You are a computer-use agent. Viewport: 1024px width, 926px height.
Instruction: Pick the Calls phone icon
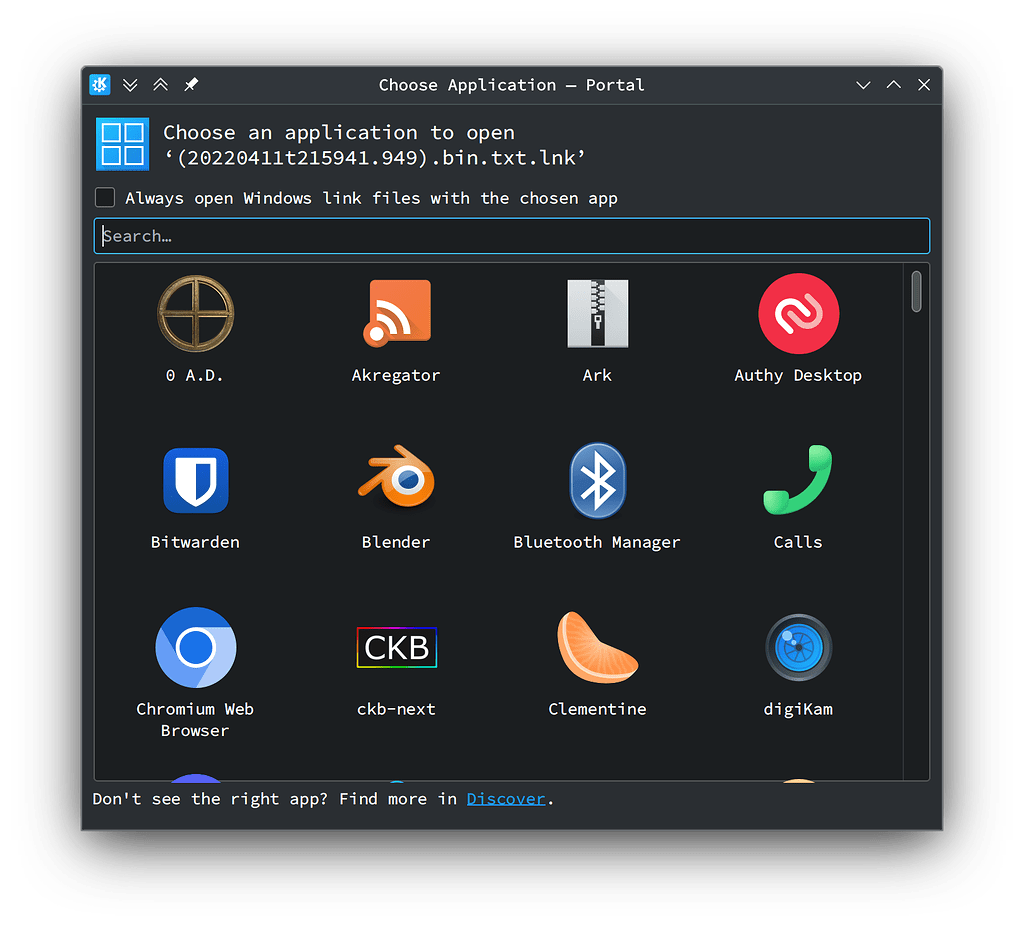[x=798, y=481]
